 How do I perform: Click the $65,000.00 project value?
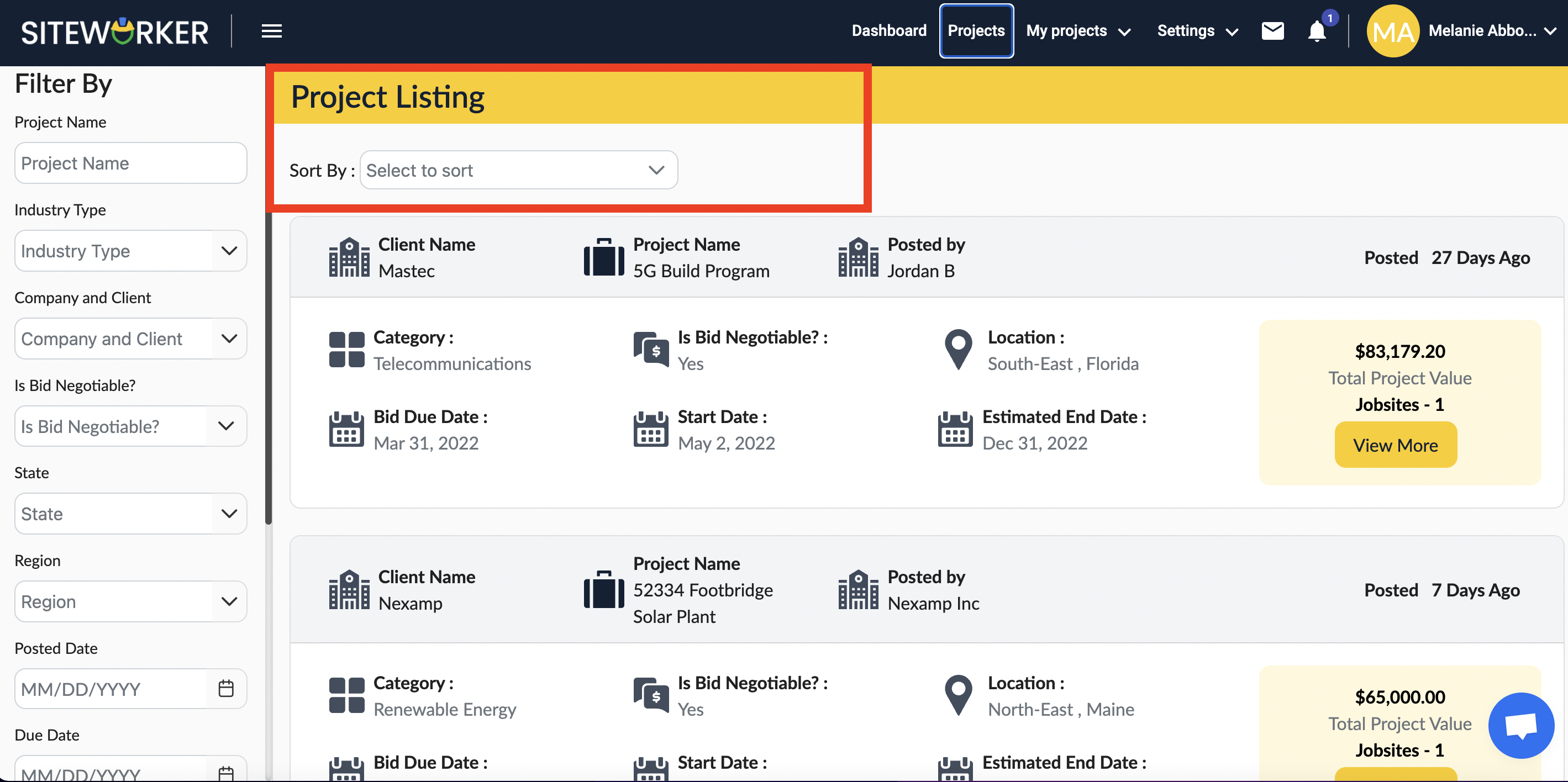(1400, 697)
